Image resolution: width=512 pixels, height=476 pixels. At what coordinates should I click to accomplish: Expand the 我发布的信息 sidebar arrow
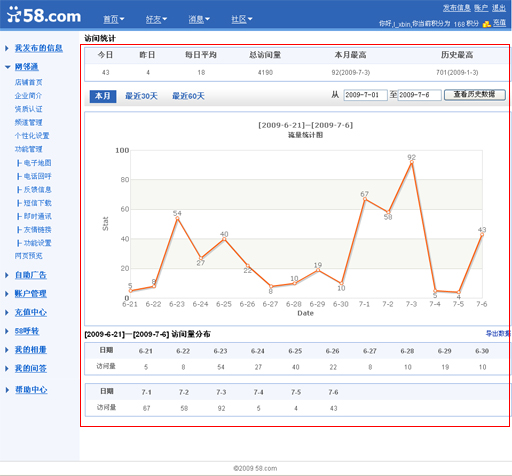(7, 48)
